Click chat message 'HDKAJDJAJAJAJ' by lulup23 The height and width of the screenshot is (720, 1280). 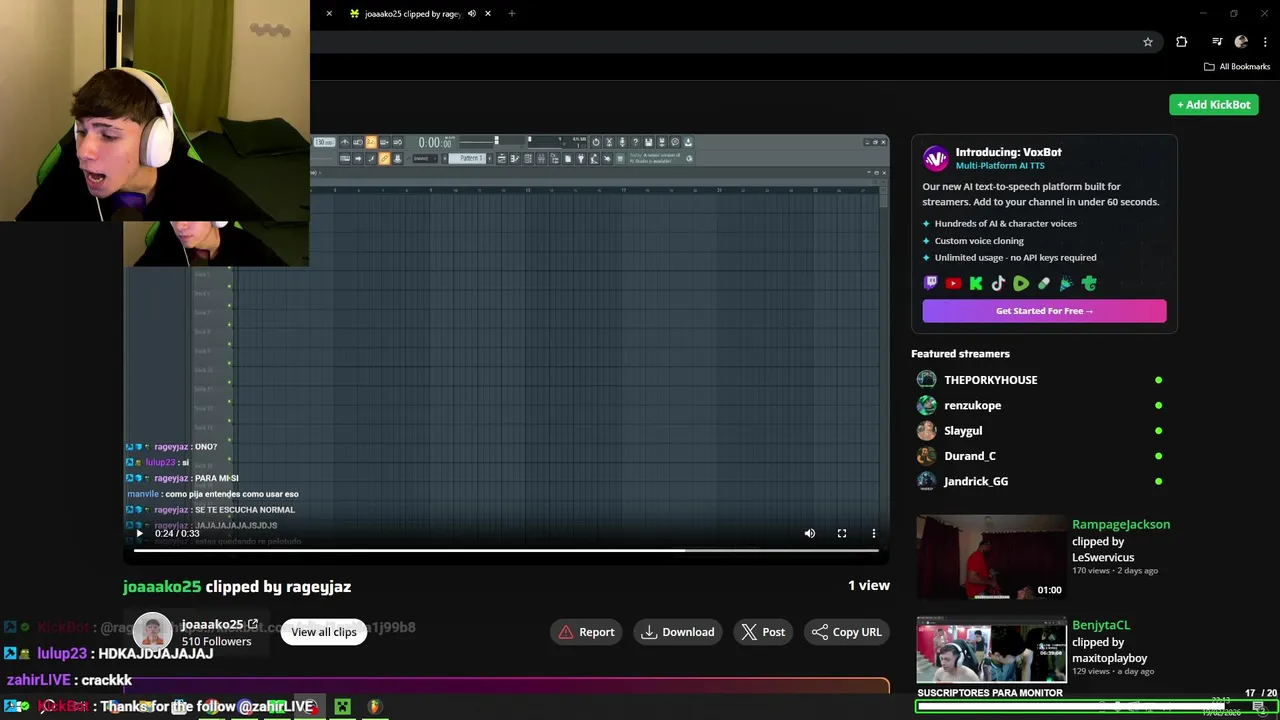pos(156,653)
